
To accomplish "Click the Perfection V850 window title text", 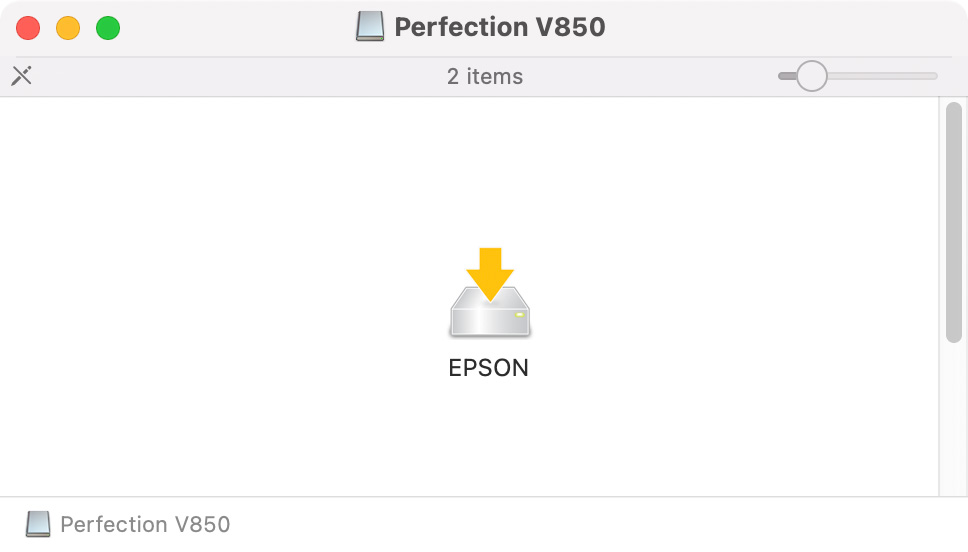I will (x=499, y=27).
